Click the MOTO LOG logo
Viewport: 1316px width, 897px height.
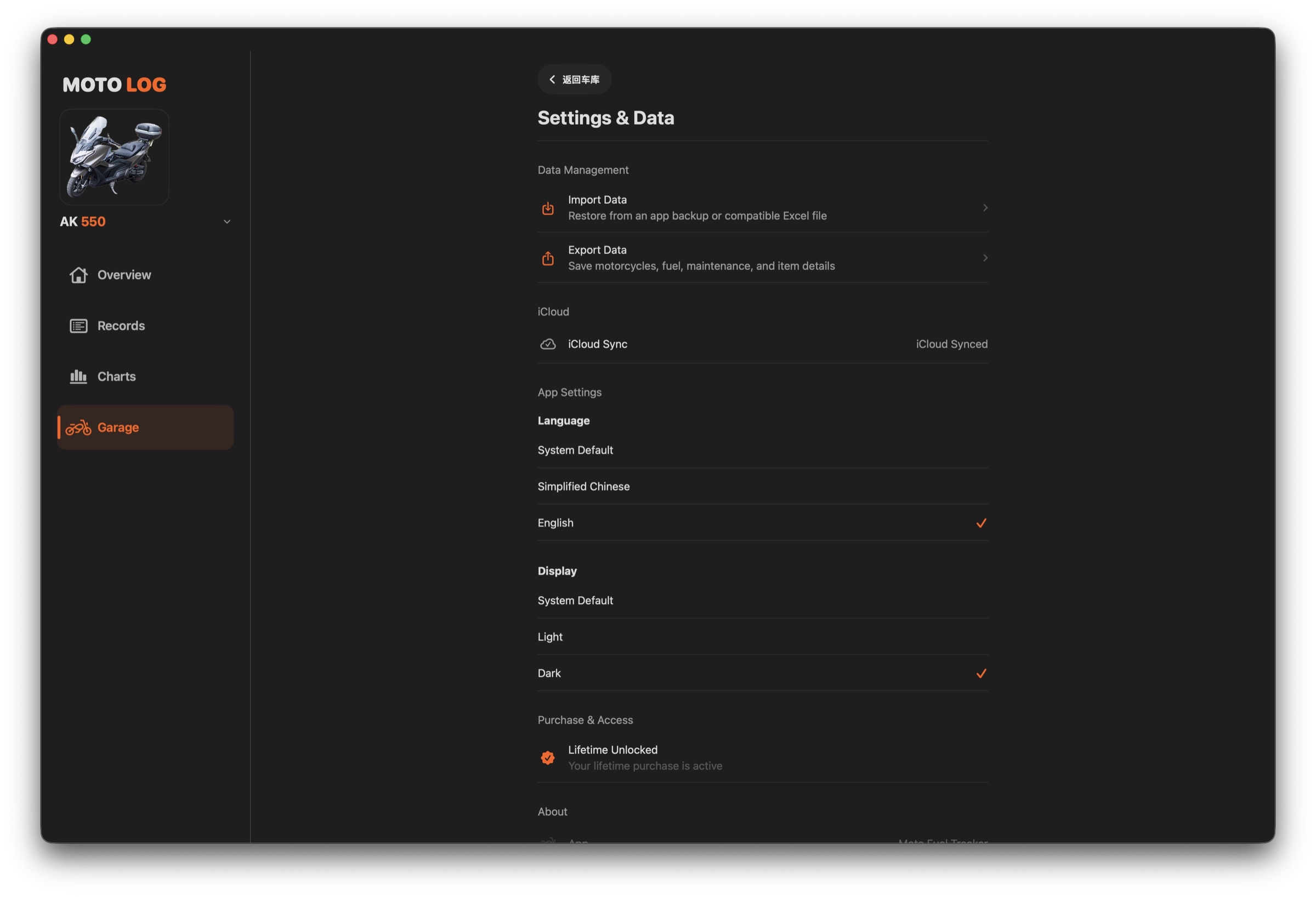(115, 84)
